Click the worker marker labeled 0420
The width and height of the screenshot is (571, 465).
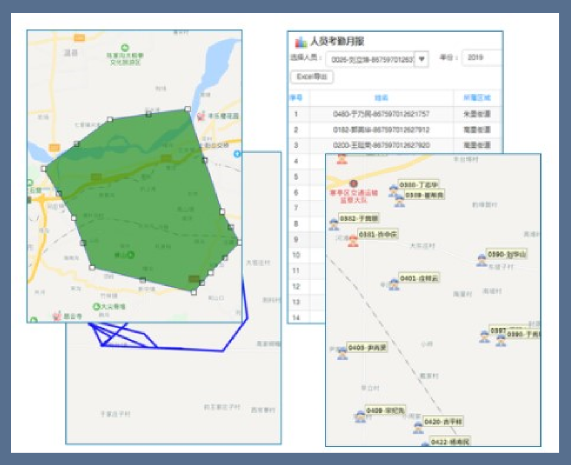tap(418, 427)
